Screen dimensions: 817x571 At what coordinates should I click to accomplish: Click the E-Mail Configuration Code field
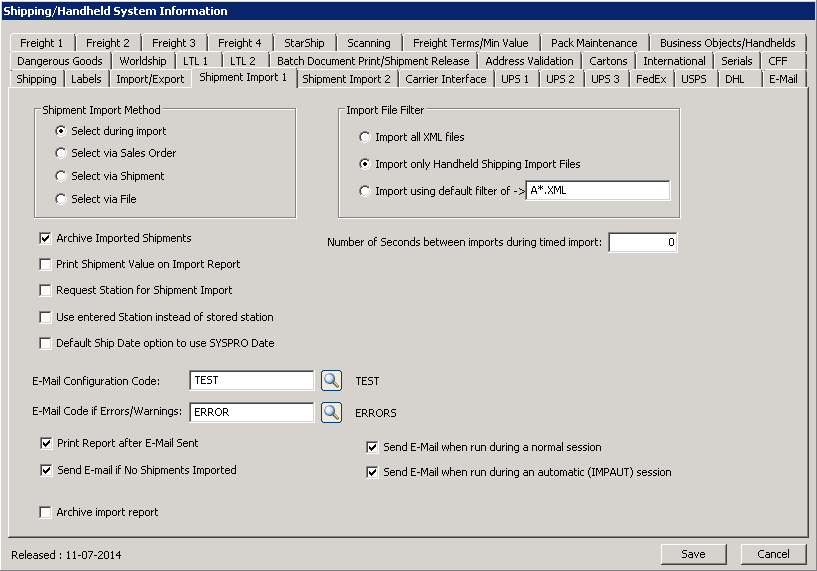pos(251,381)
